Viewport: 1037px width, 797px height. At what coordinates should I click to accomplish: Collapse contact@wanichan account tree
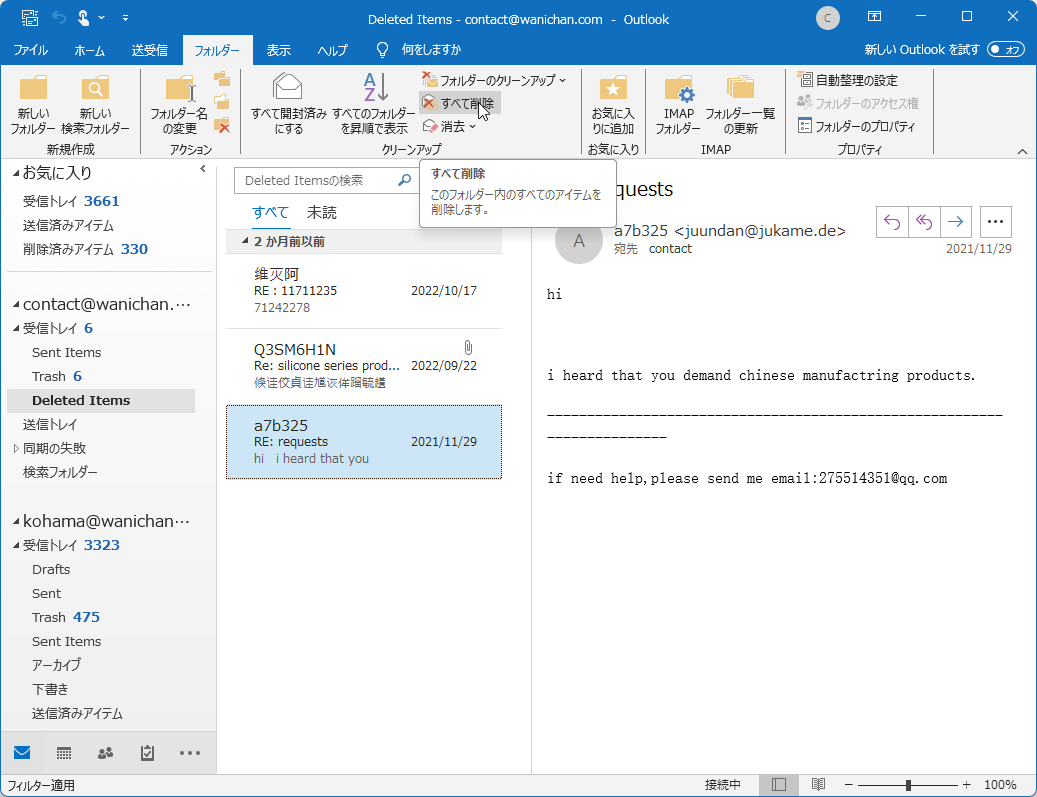16,304
